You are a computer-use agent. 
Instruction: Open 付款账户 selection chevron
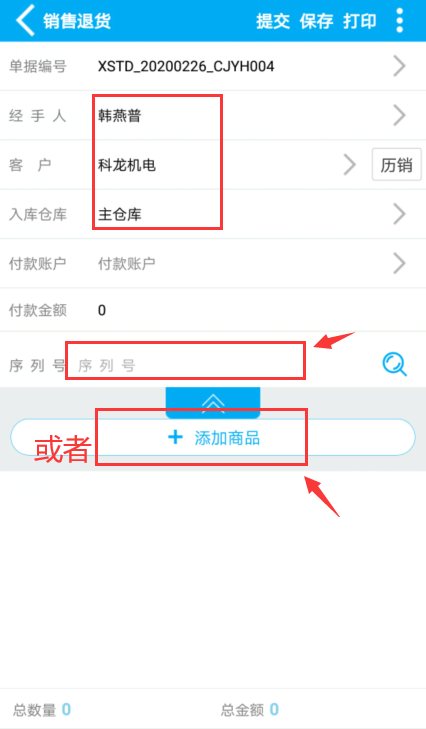coord(399,263)
